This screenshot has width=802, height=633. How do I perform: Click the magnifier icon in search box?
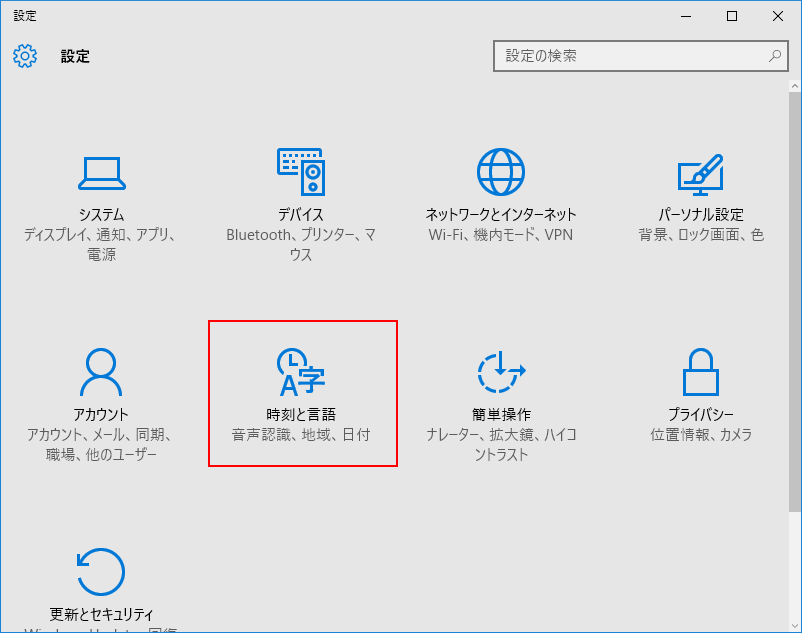click(x=774, y=56)
